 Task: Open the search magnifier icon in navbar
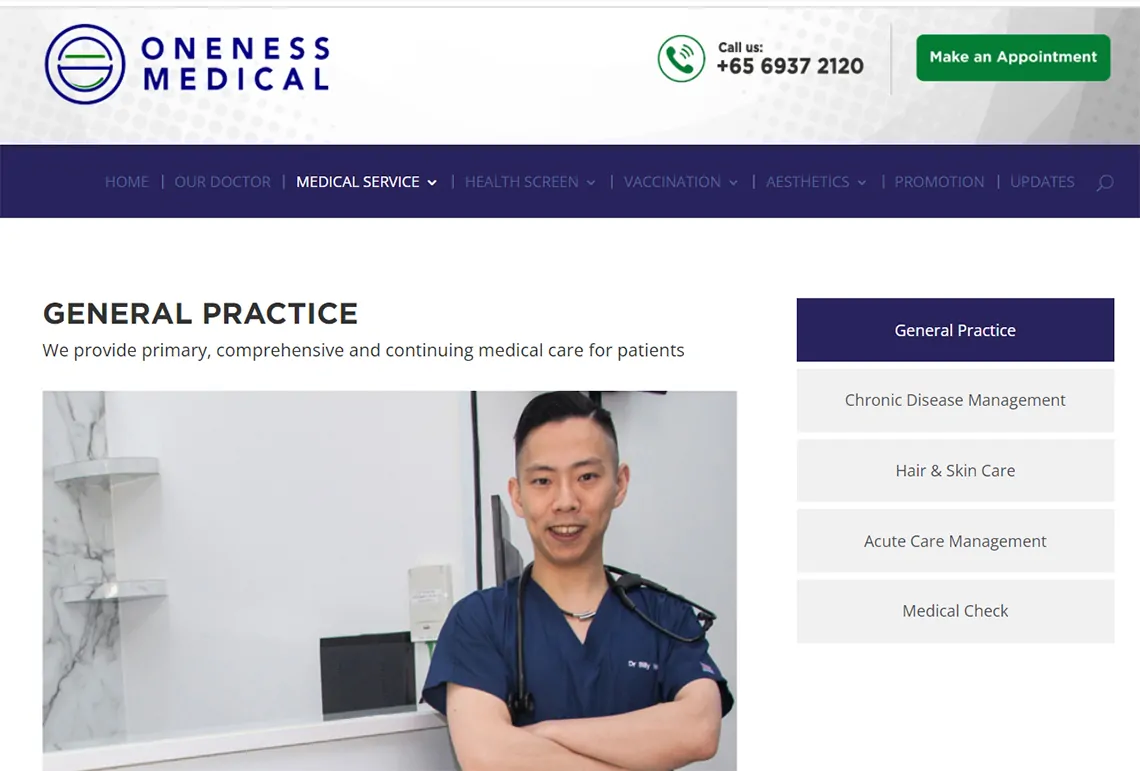click(x=1104, y=182)
